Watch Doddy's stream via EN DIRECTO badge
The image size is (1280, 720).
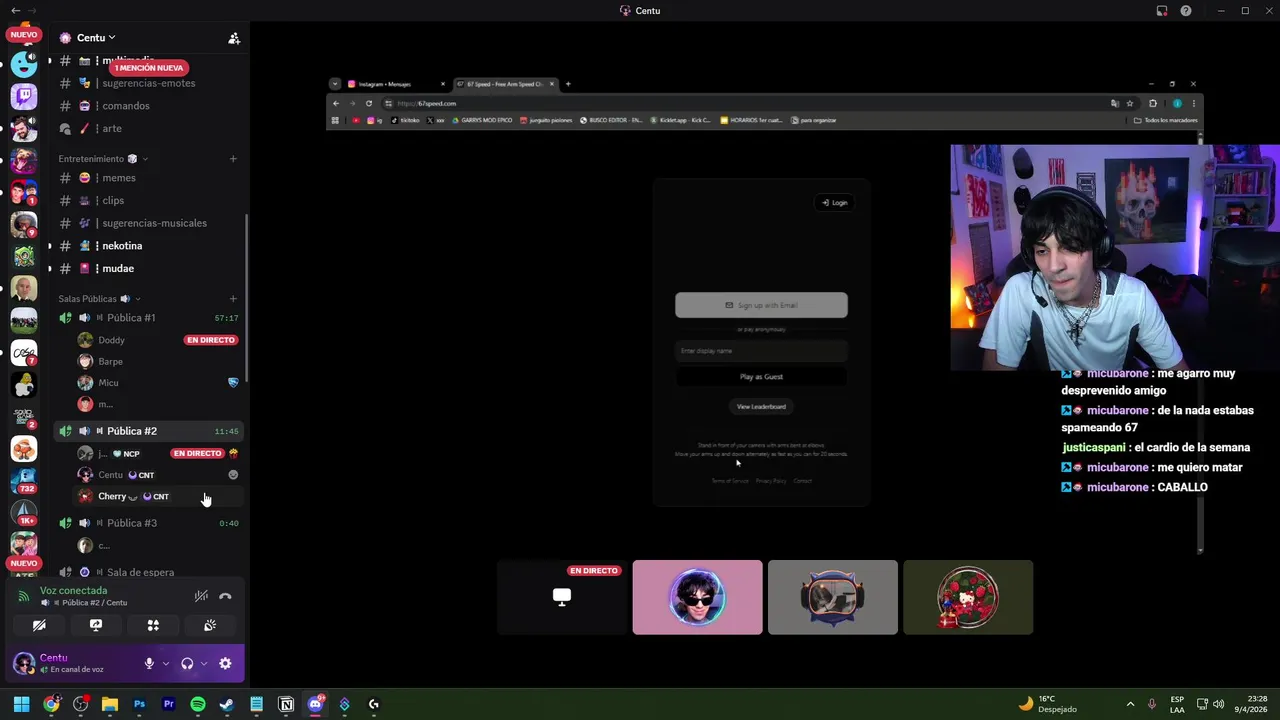[211, 340]
